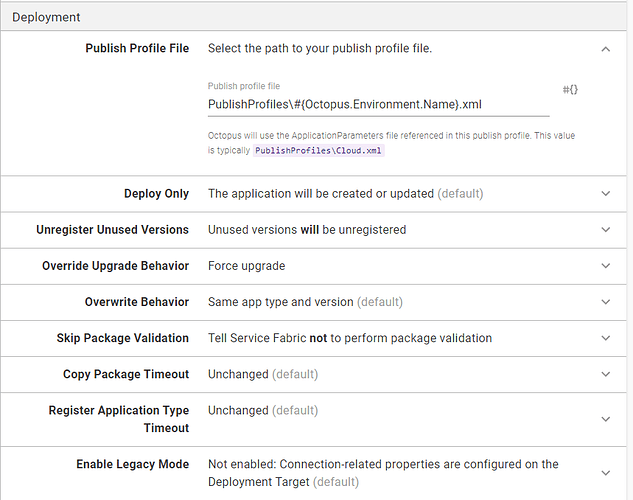Open Unused versions will be unregistered summary
The height and width of the screenshot is (500, 633).
[307, 230]
